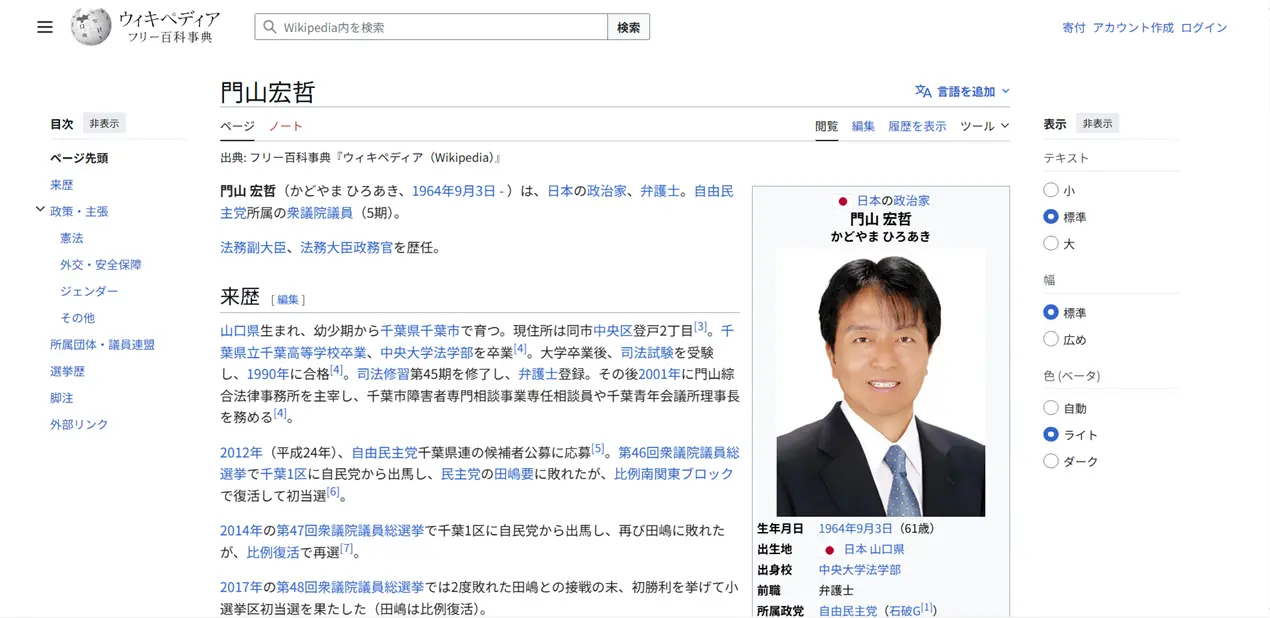This screenshot has height=618, width=1270.
Task: Switch to the ノート tab
Action: (x=285, y=126)
